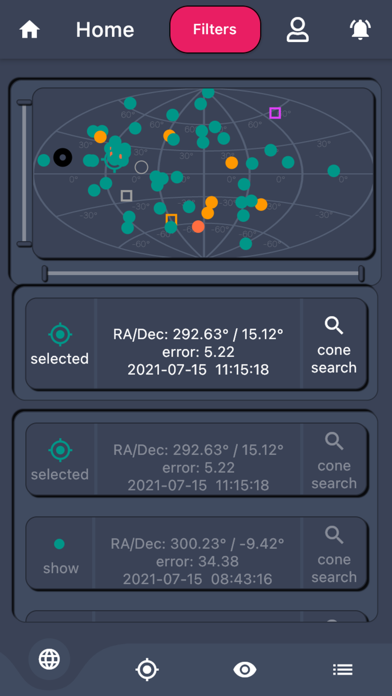Open the notifications bell icon
392x696 pixels.
pyautogui.click(x=360, y=30)
